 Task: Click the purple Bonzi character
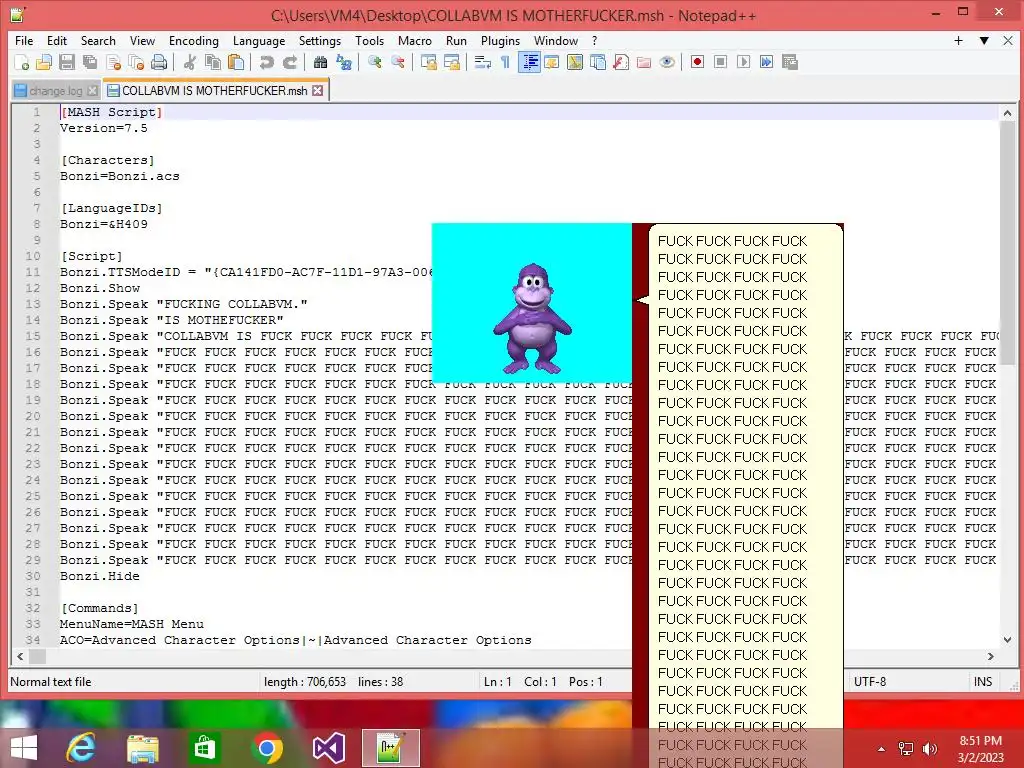point(532,318)
